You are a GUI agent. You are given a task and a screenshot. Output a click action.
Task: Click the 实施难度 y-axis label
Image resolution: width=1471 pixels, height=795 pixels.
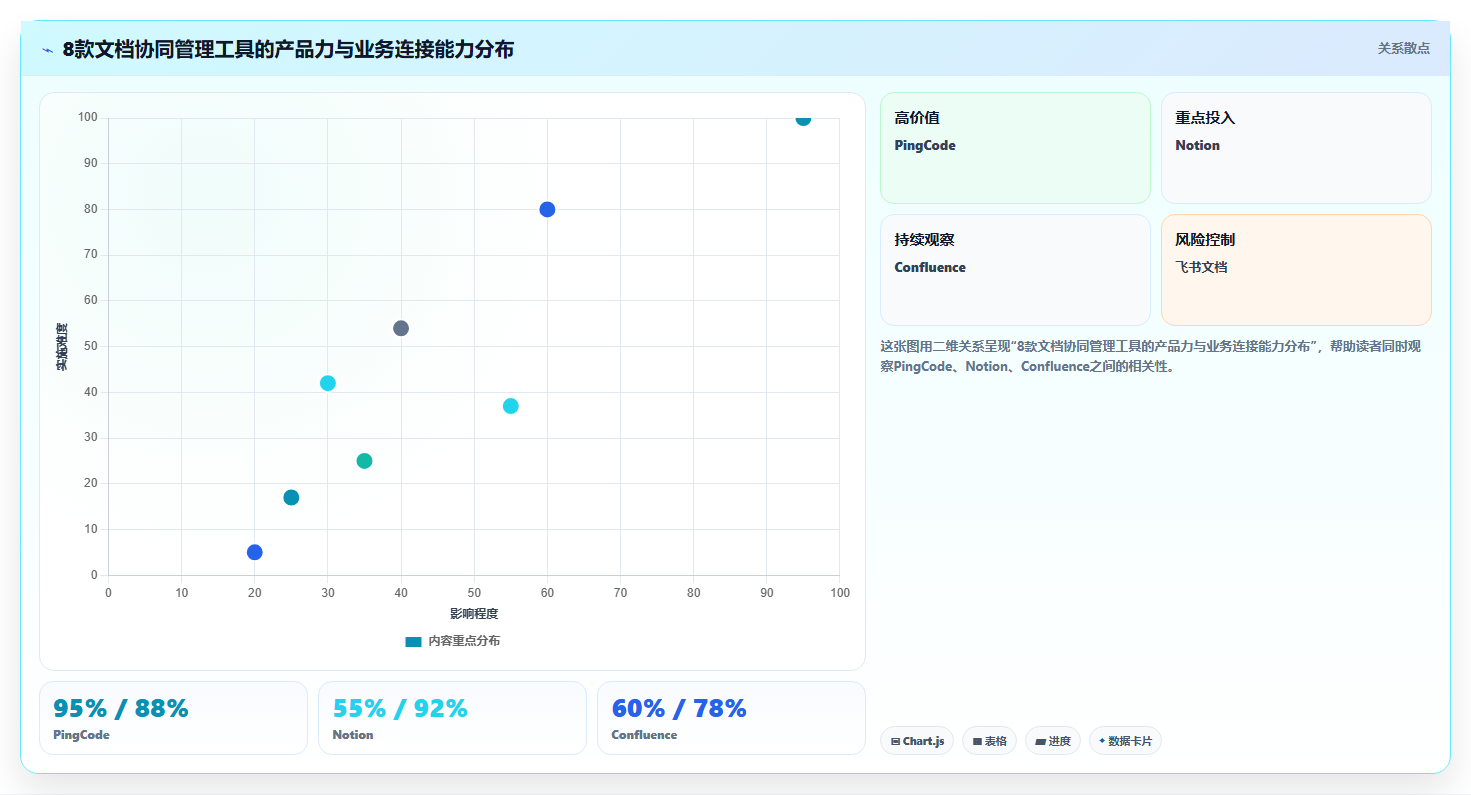[62, 347]
